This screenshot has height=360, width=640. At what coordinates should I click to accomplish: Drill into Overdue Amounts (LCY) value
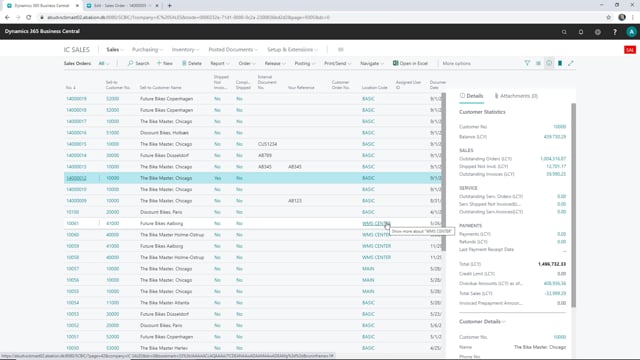(555, 283)
